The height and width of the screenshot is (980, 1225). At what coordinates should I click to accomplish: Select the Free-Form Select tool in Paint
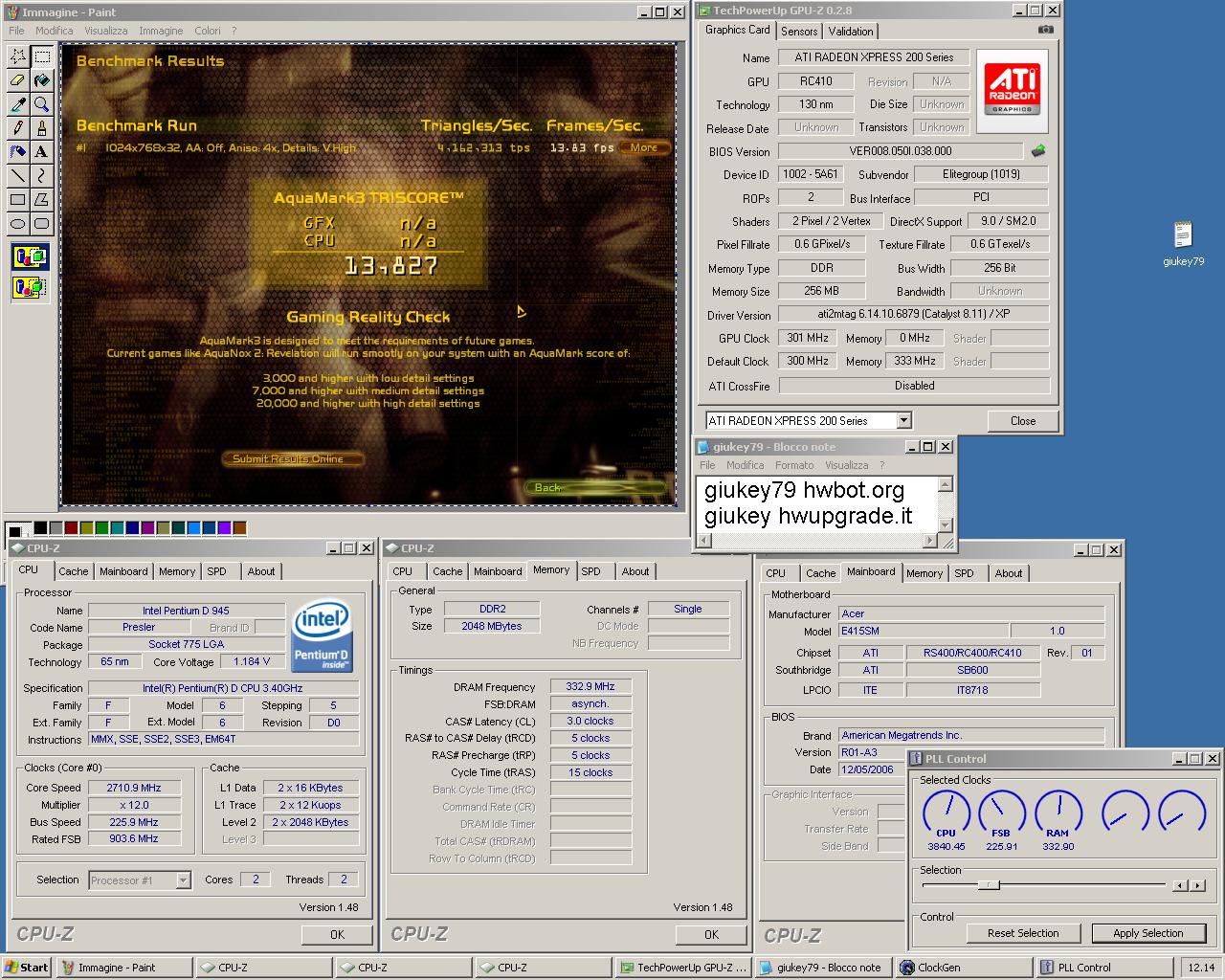click(x=17, y=56)
